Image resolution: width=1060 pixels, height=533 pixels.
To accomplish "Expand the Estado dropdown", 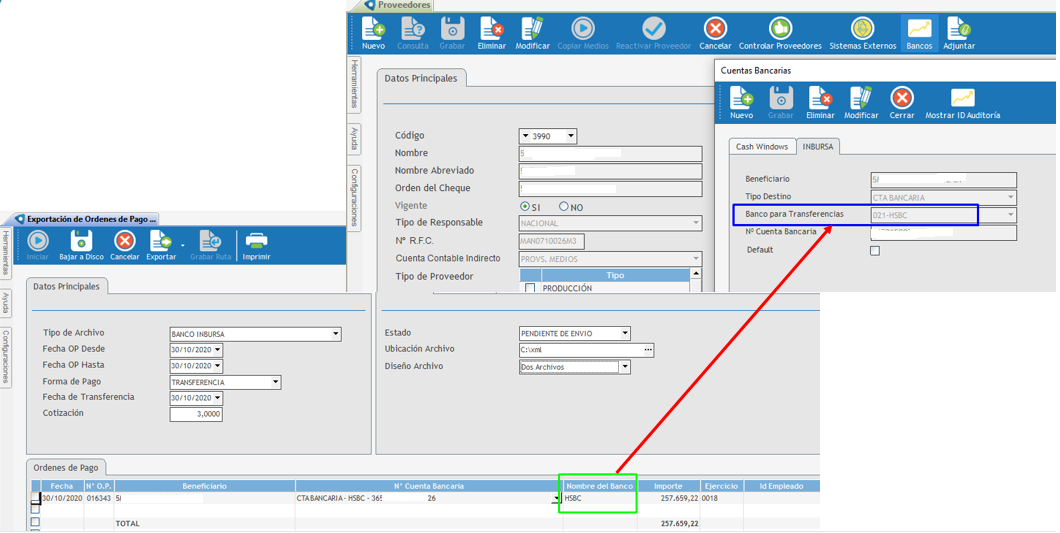I will (625, 334).
